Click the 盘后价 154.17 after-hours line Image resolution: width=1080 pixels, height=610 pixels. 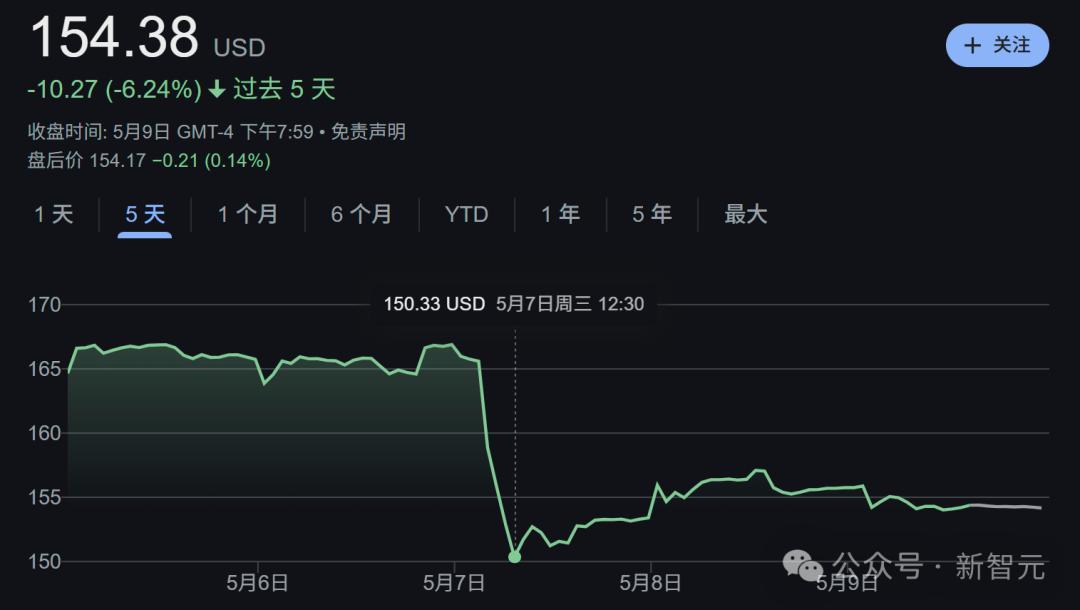coord(149,161)
